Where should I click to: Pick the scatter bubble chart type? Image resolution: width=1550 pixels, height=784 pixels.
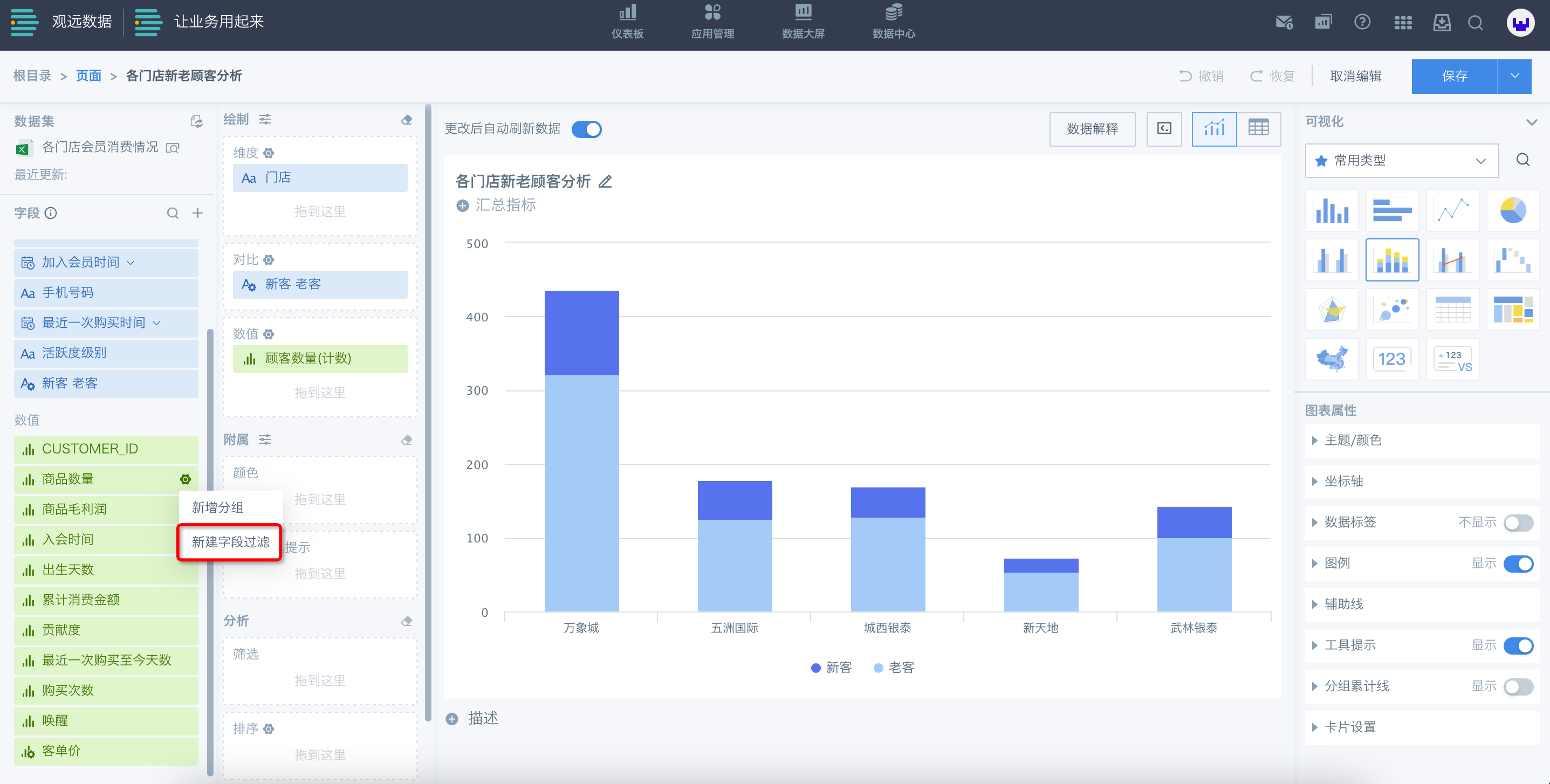click(1392, 310)
